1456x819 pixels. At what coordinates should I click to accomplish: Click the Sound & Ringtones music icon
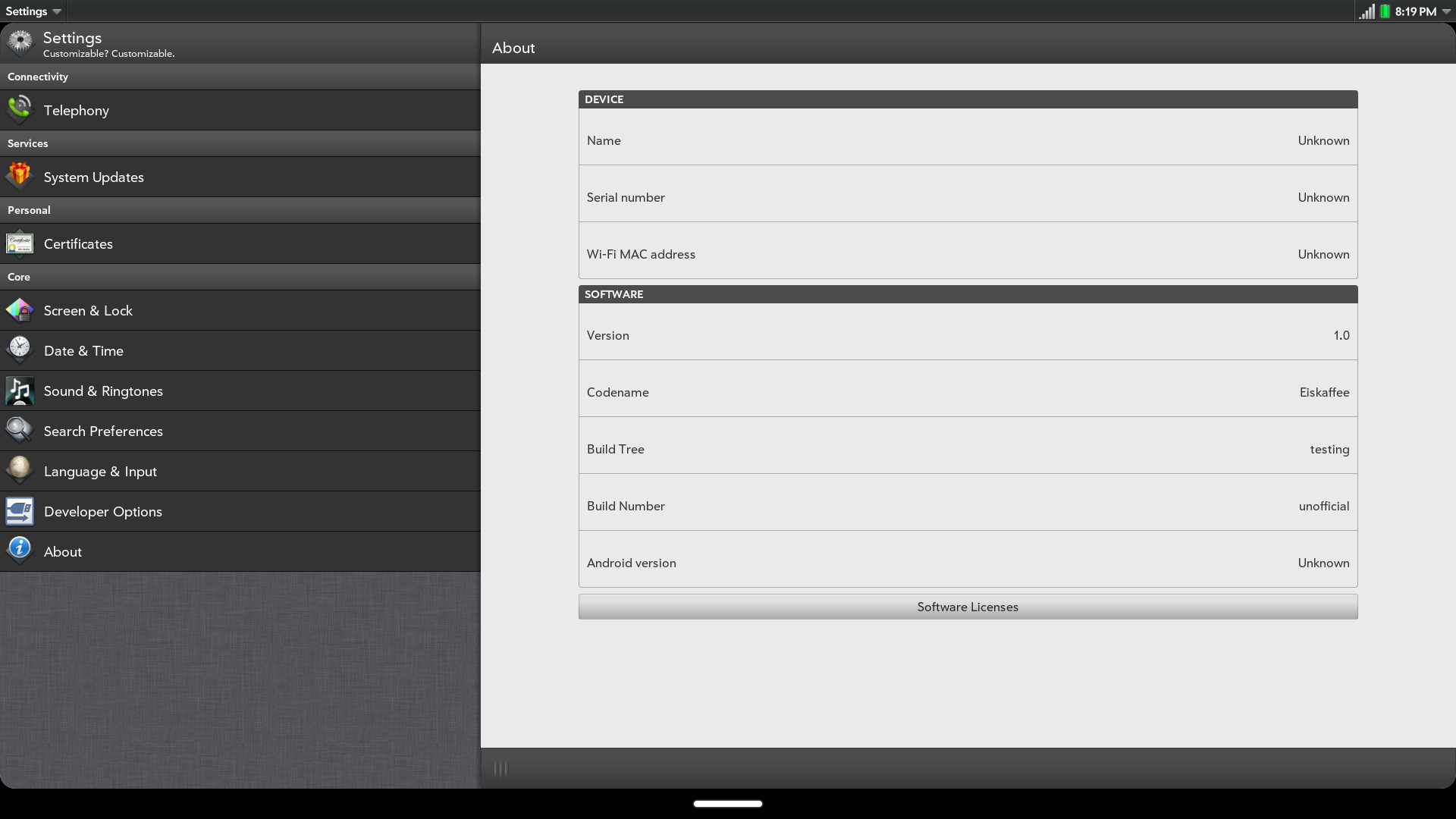click(x=20, y=391)
